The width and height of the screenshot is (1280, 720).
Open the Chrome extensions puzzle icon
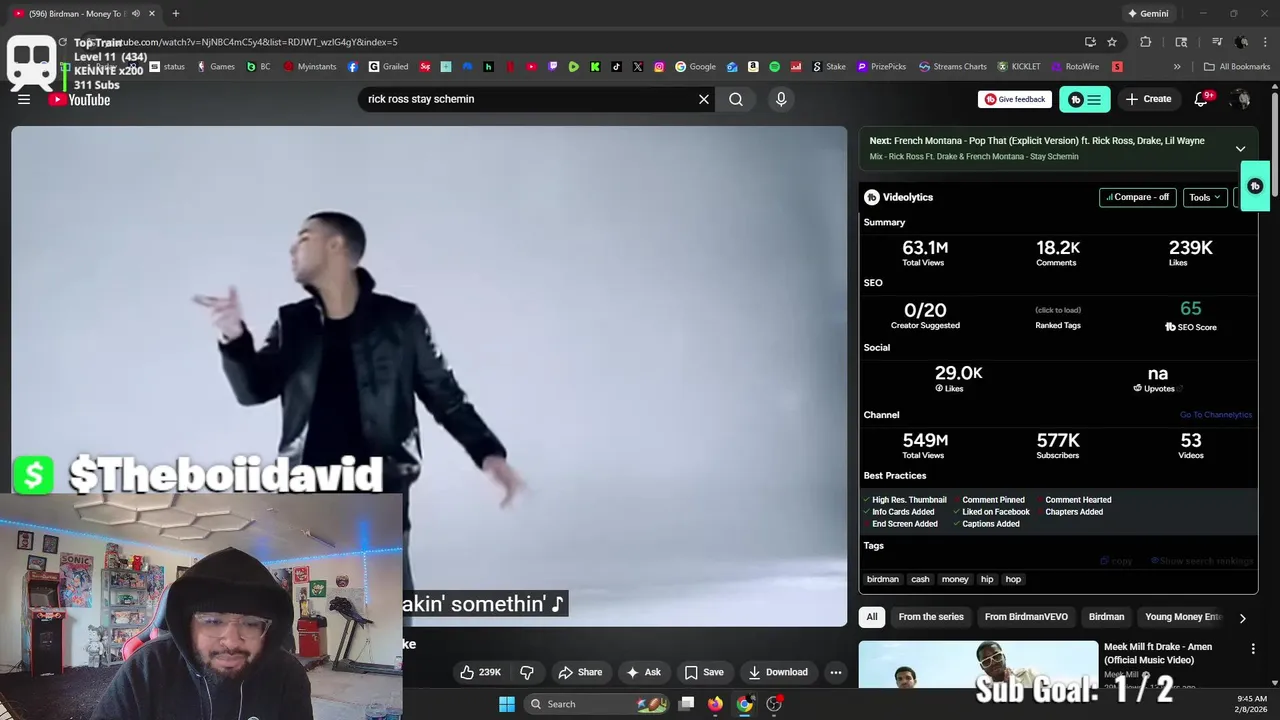(1146, 42)
